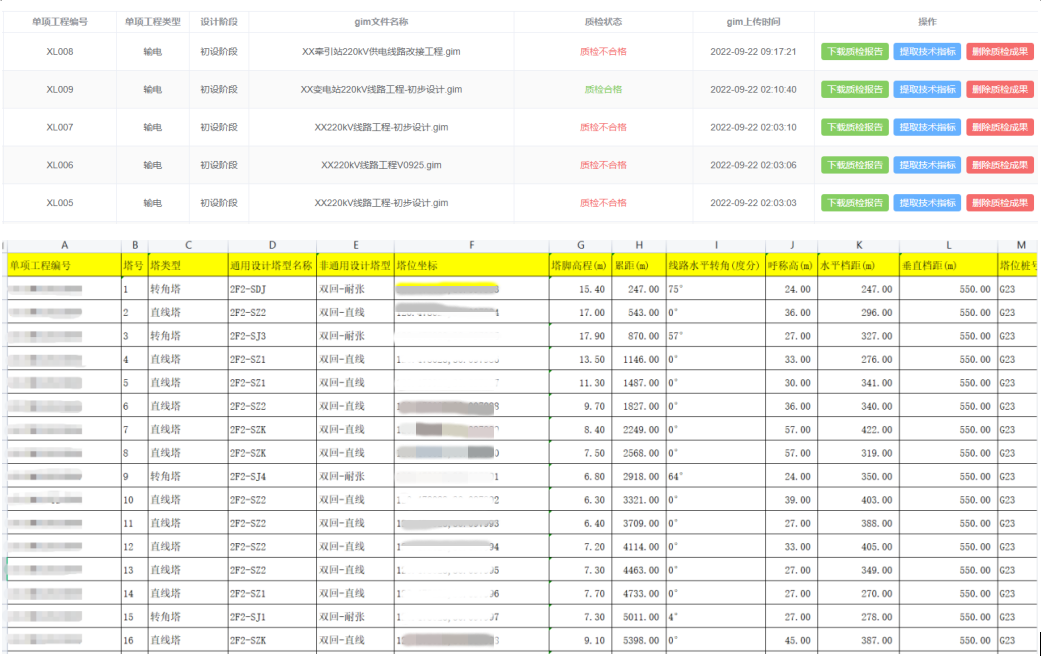This screenshot has width=1041, height=656.
Task: Select the 64° rotation angle cell
Action: click(x=715, y=477)
